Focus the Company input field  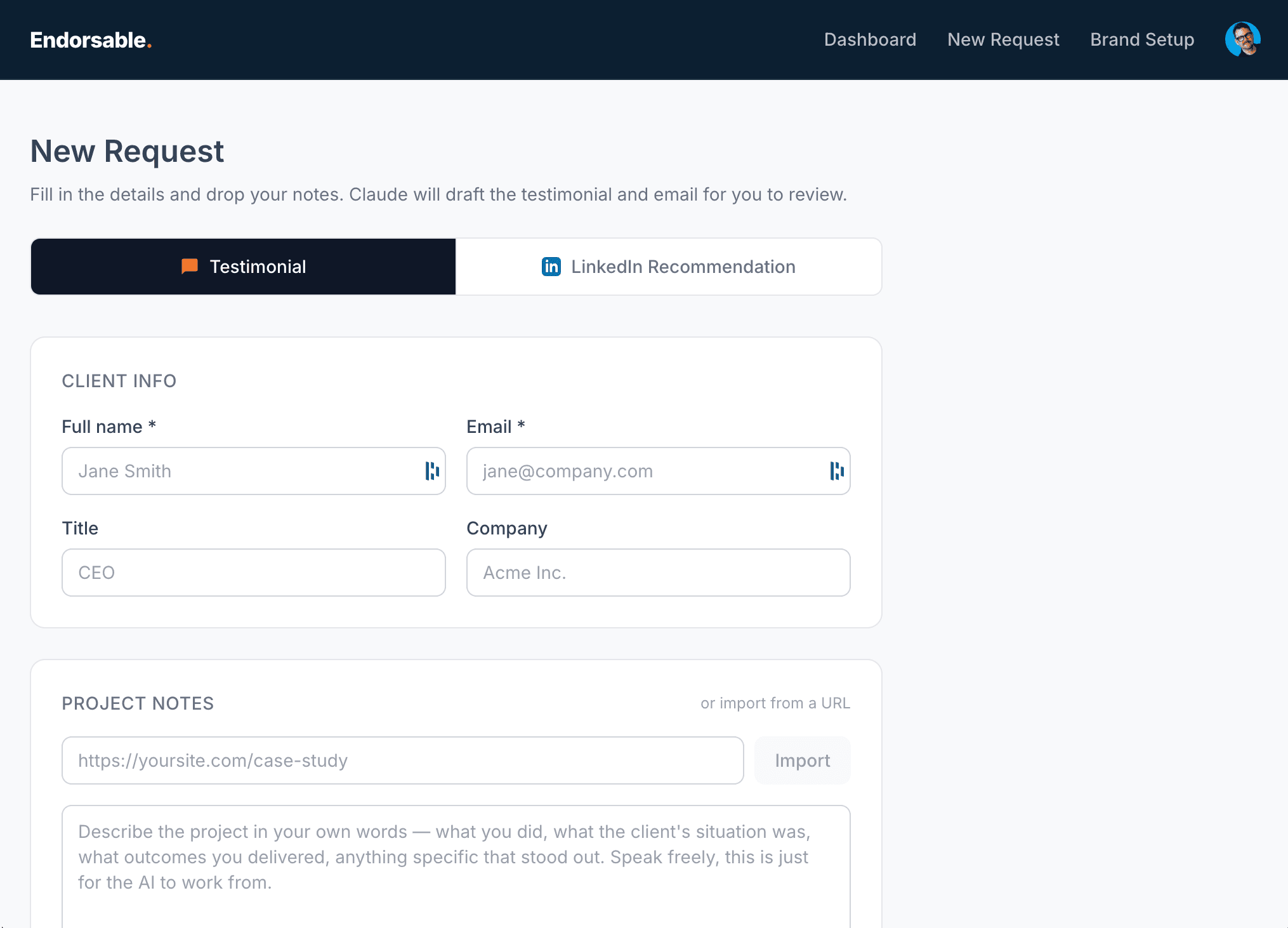point(659,573)
